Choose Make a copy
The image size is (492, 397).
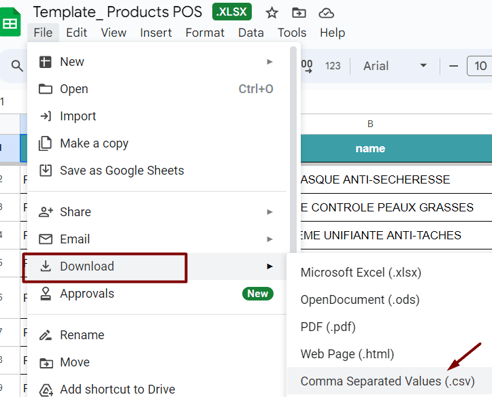click(x=157, y=143)
